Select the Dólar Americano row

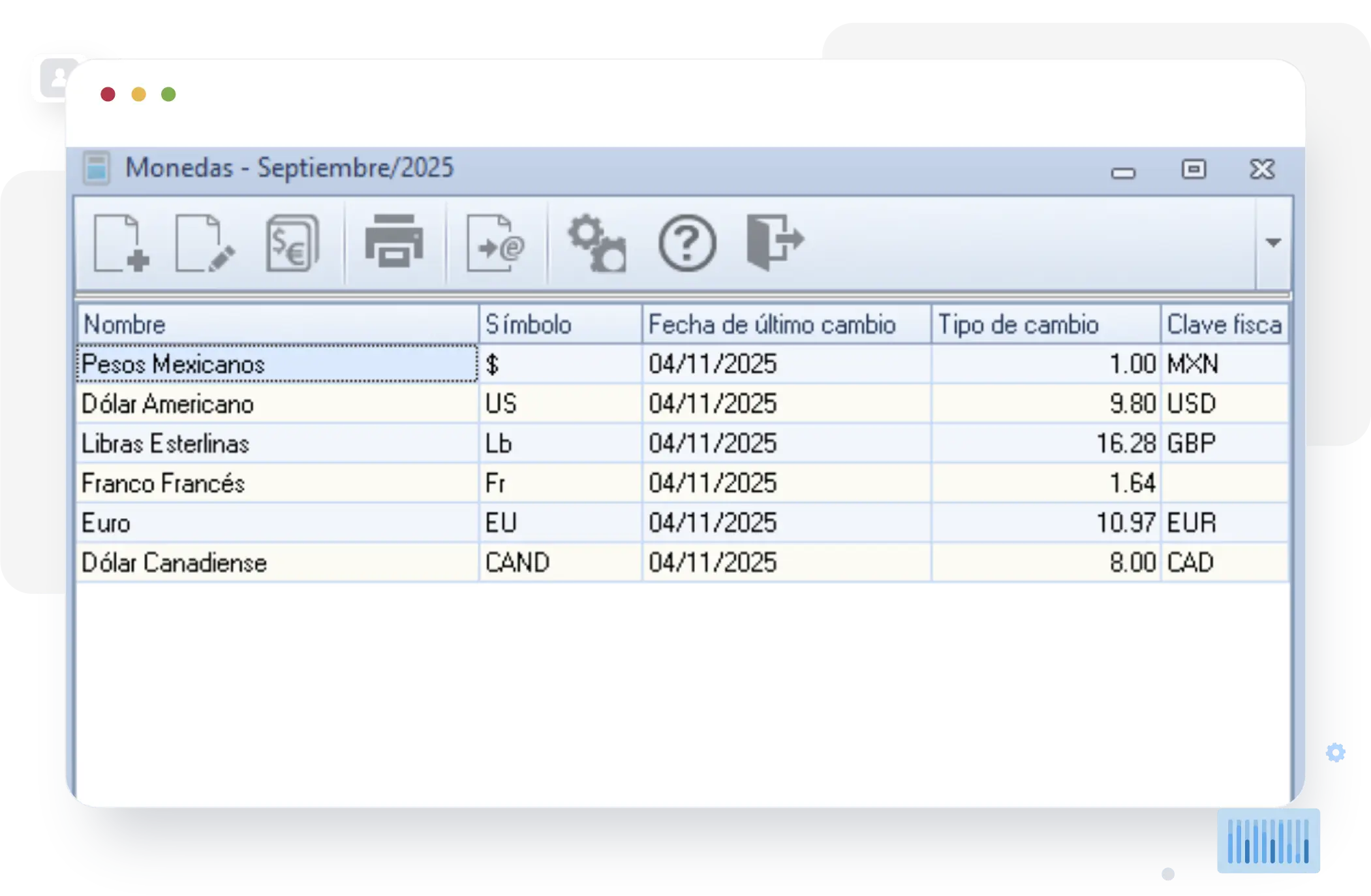683,403
